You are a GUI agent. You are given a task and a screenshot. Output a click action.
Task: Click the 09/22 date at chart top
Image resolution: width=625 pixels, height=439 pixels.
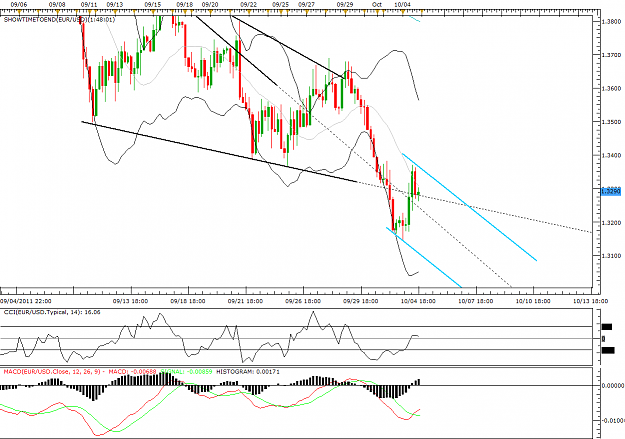point(248,4)
